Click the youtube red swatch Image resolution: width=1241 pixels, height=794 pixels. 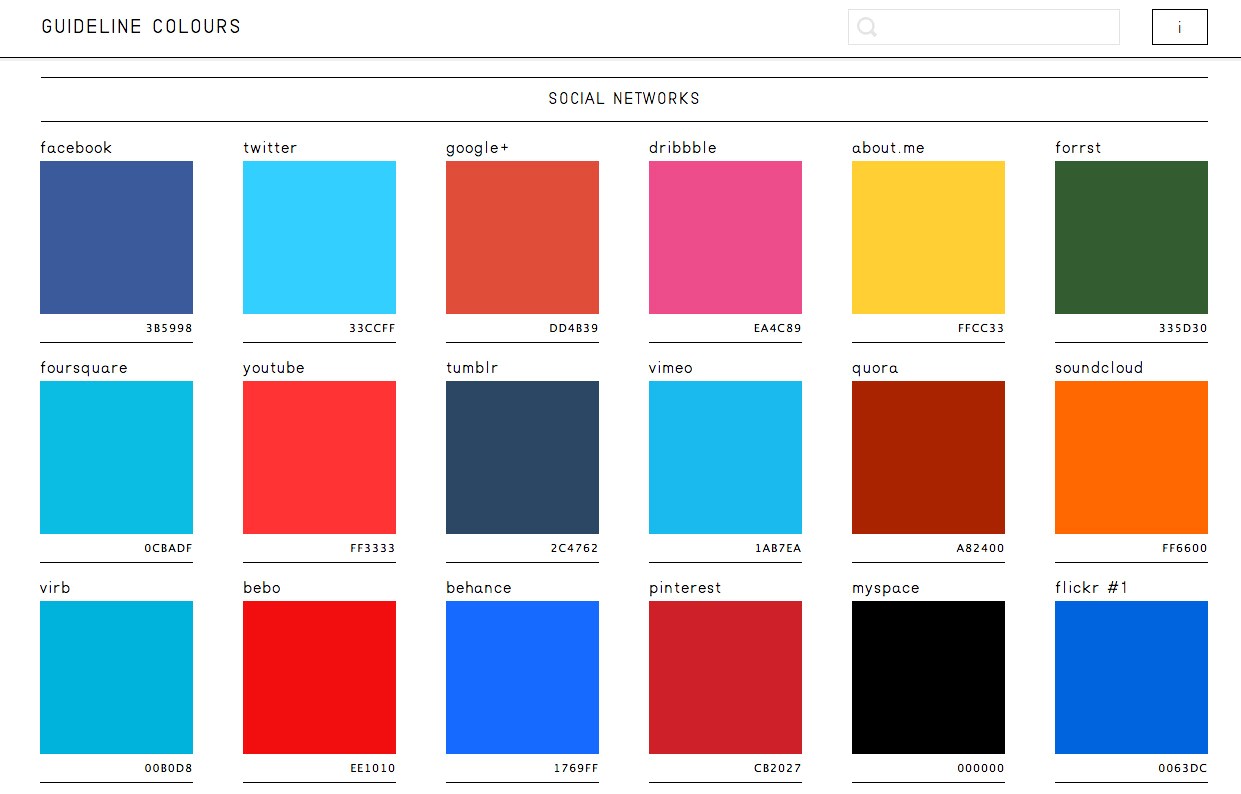click(x=319, y=457)
